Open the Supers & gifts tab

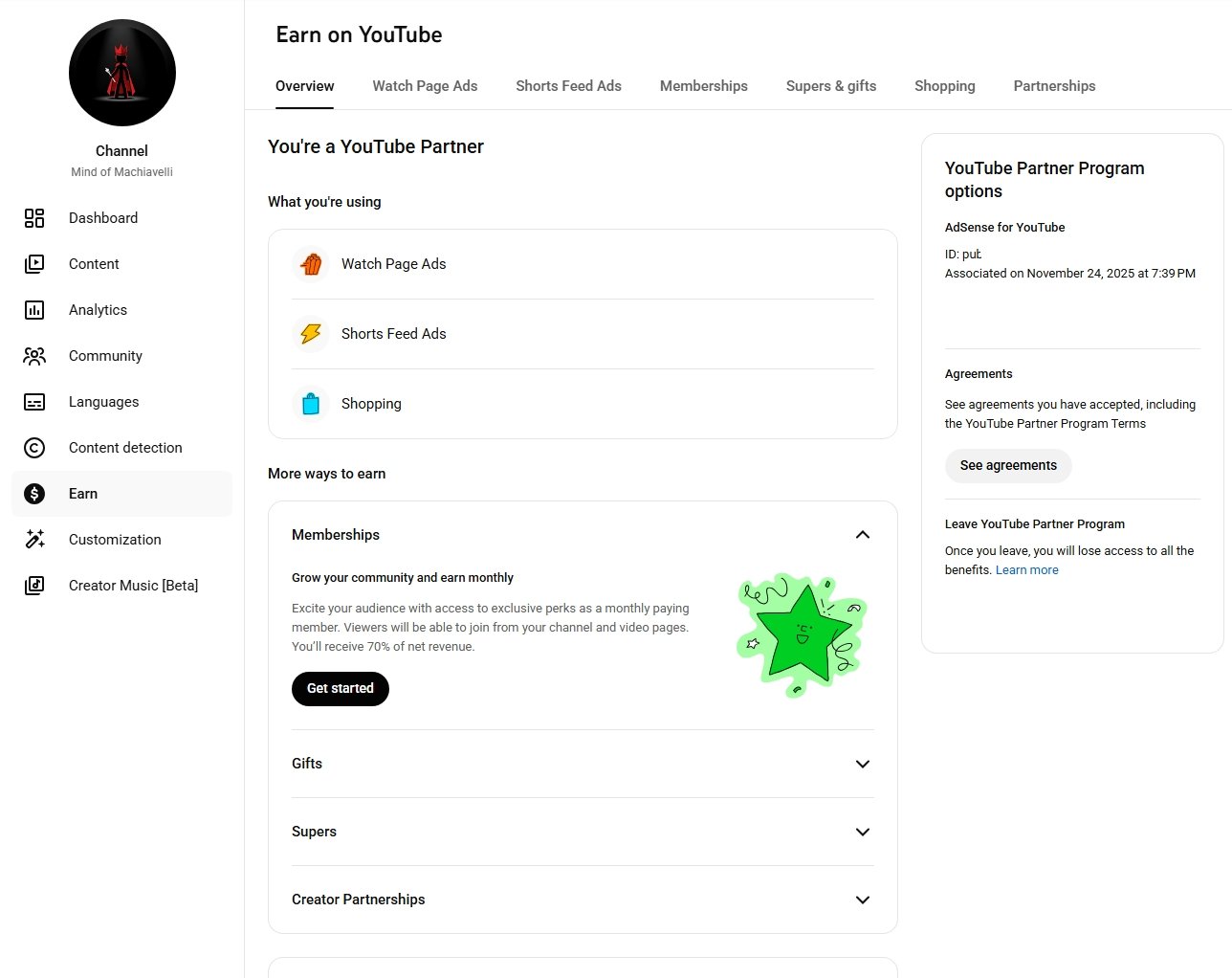[x=830, y=86]
